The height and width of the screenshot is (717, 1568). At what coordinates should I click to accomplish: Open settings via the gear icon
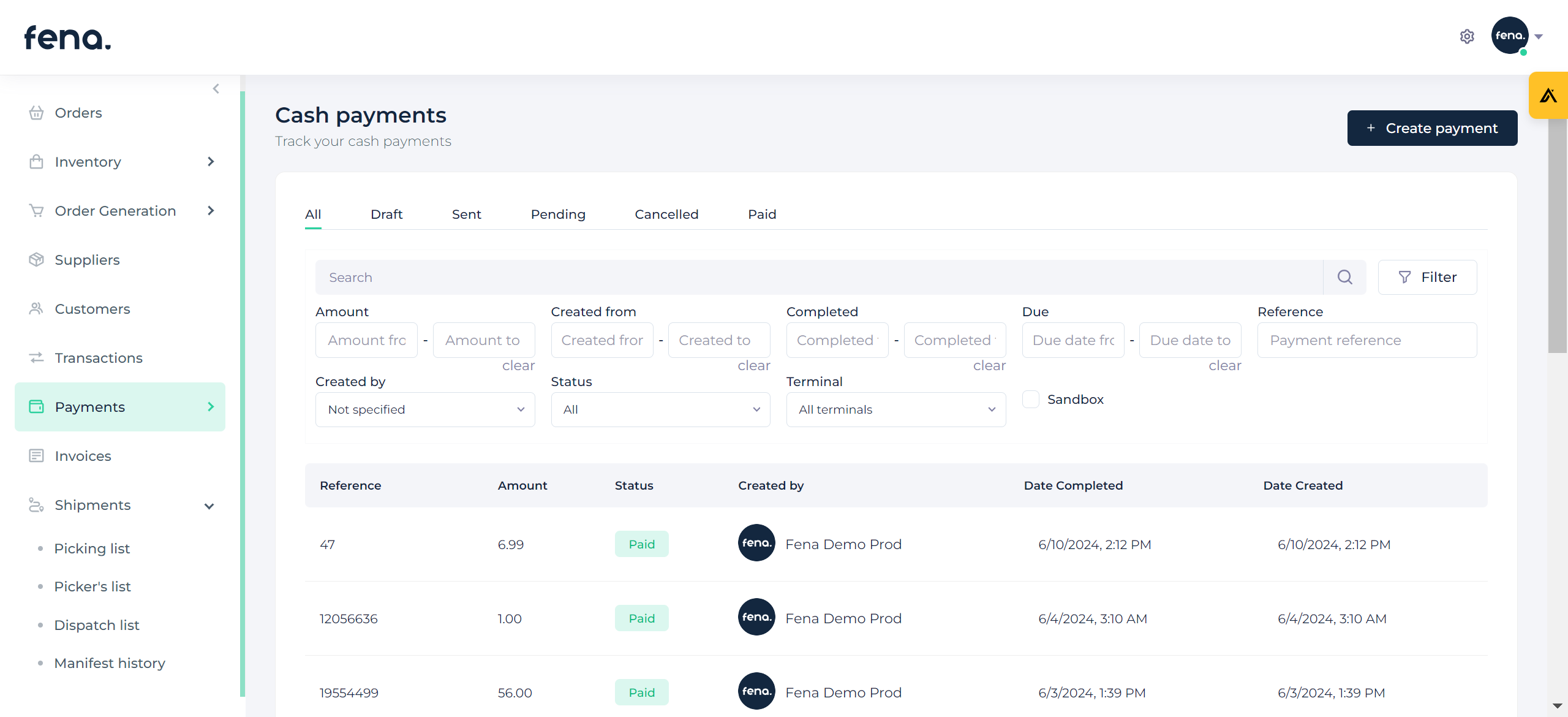click(x=1467, y=37)
